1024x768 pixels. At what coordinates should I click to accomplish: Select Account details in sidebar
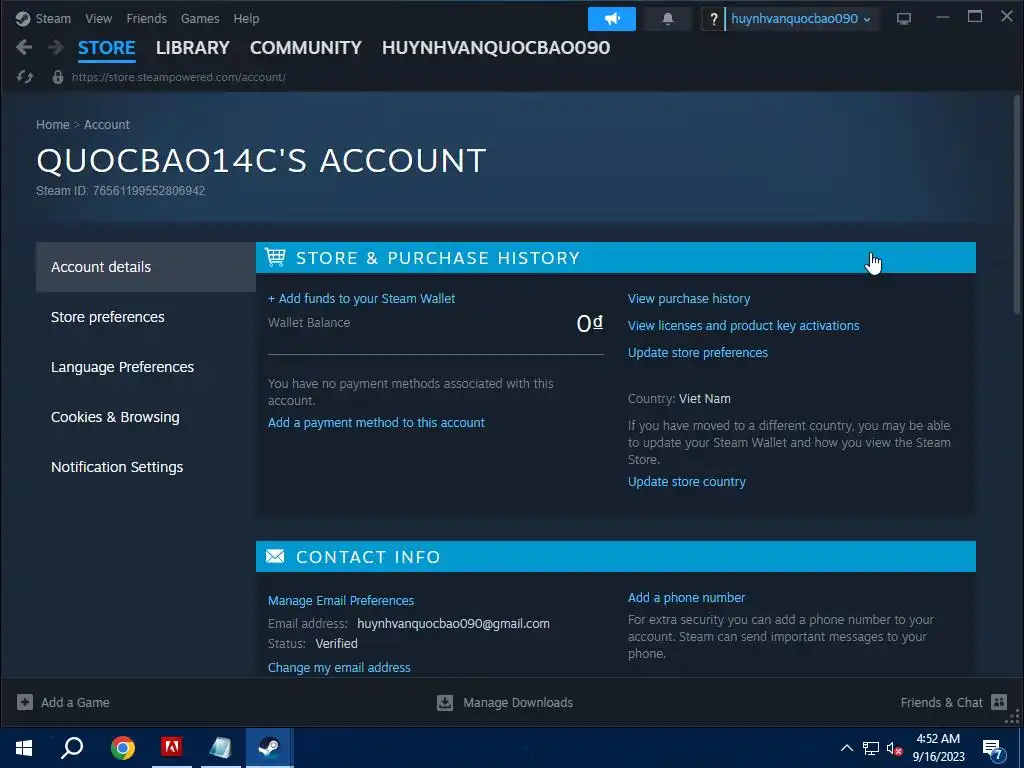pos(146,266)
